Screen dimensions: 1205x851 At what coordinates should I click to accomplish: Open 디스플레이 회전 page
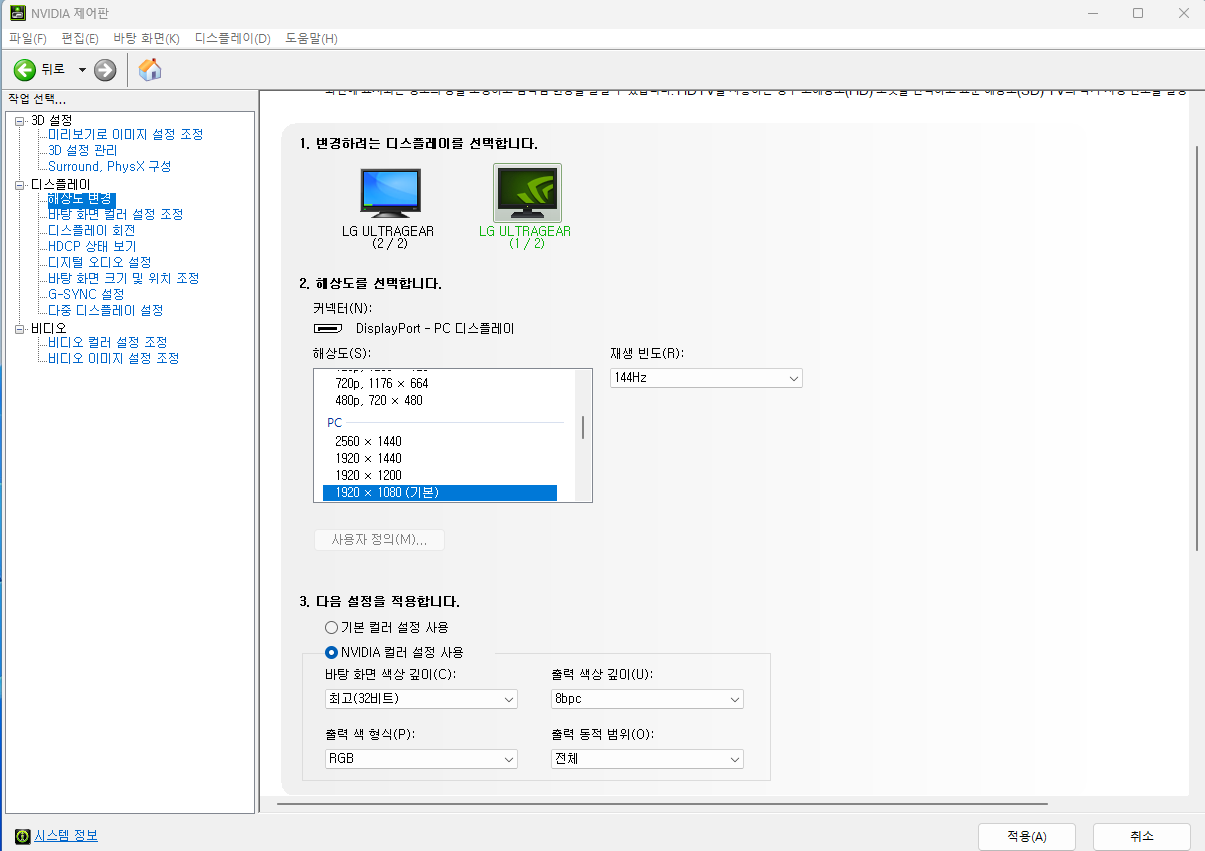(91, 230)
